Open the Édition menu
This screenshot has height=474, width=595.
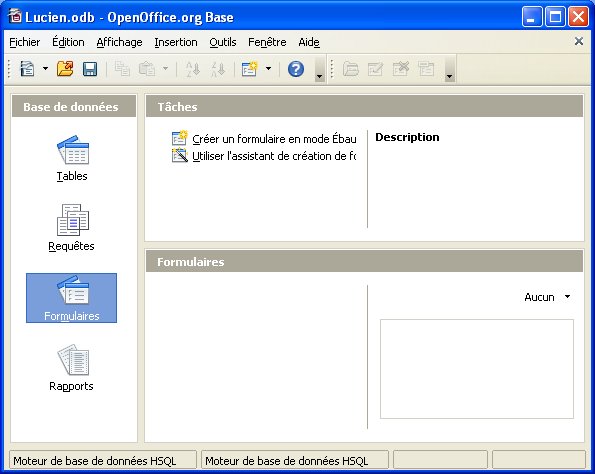click(x=68, y=42)
